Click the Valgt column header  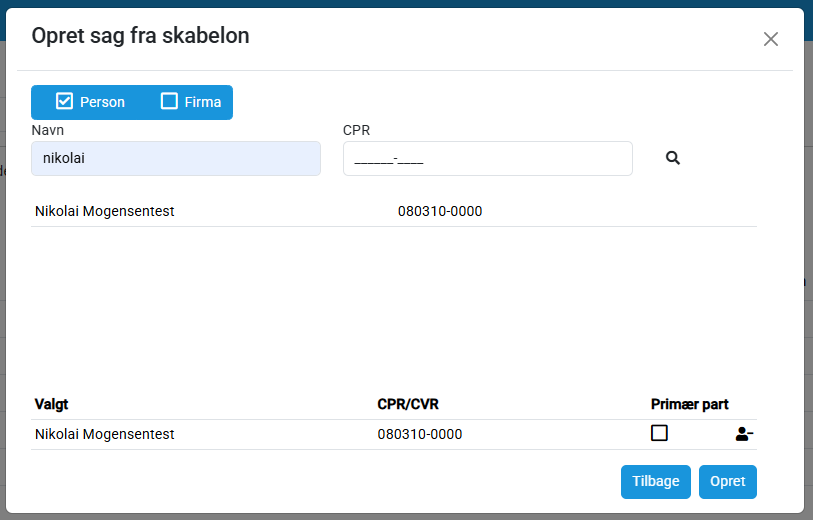[x=52, y=404]
